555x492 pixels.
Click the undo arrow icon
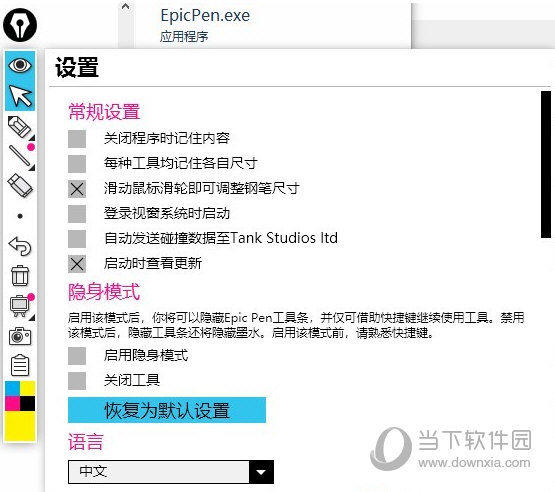[x=20, y=246]
